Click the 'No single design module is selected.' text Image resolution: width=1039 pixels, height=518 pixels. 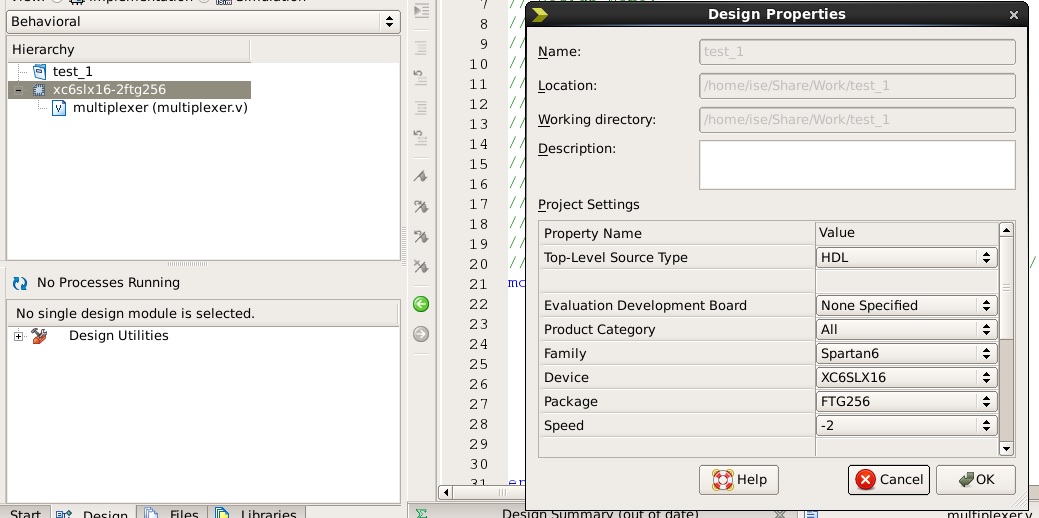click(x=135, y=313)
